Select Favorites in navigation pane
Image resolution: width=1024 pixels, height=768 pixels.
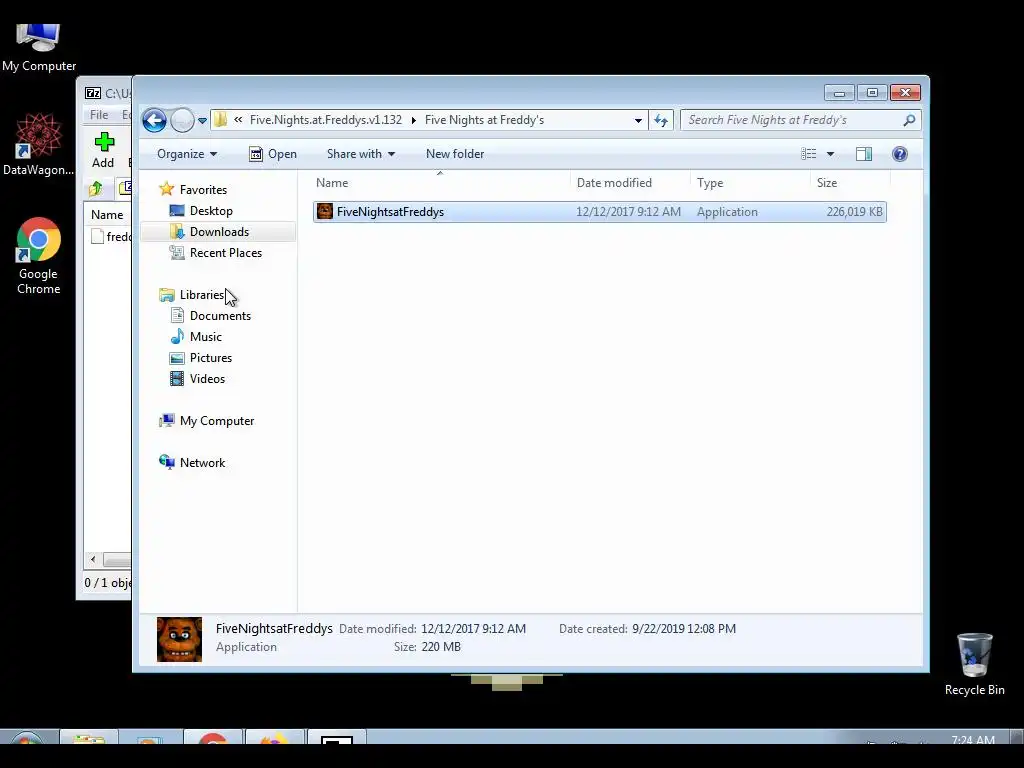point(203,189)
